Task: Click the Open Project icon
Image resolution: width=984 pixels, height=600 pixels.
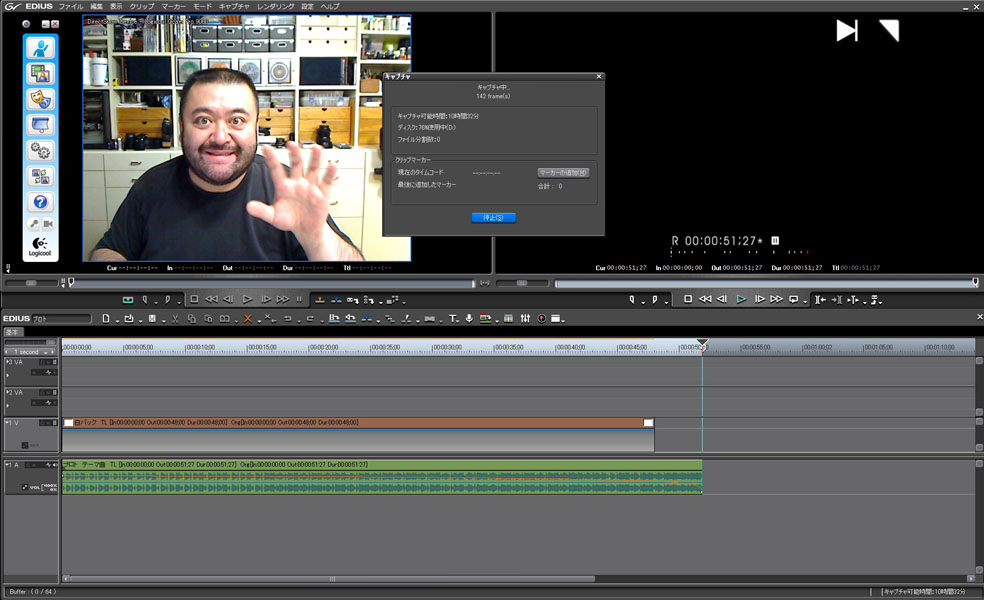Action: pyautogui.click(x=129, y=319)
